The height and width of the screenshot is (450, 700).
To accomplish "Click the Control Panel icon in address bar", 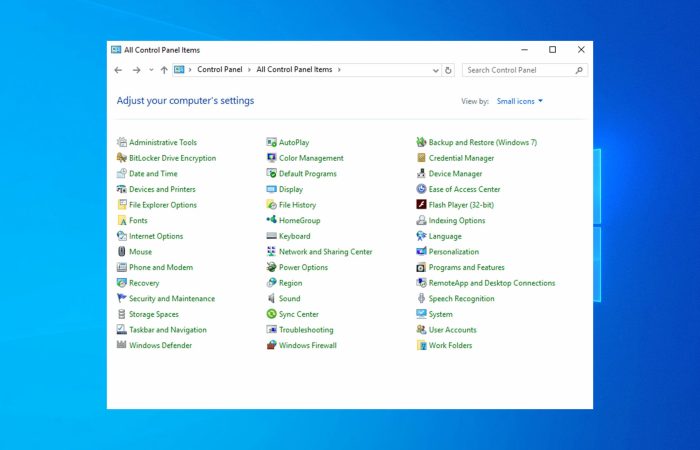I will [x=179, y=70].
